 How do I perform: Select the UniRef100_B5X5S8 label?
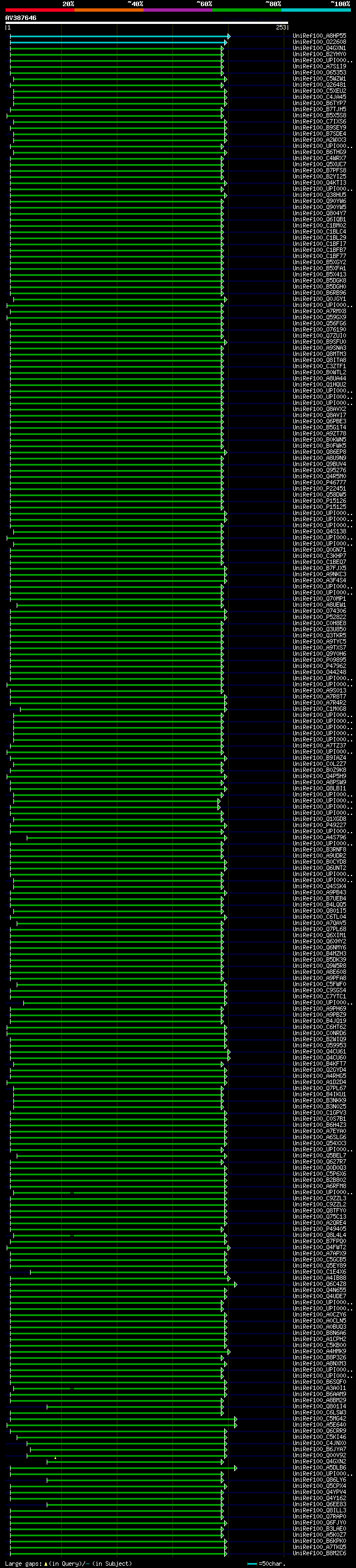pos(319,115)
